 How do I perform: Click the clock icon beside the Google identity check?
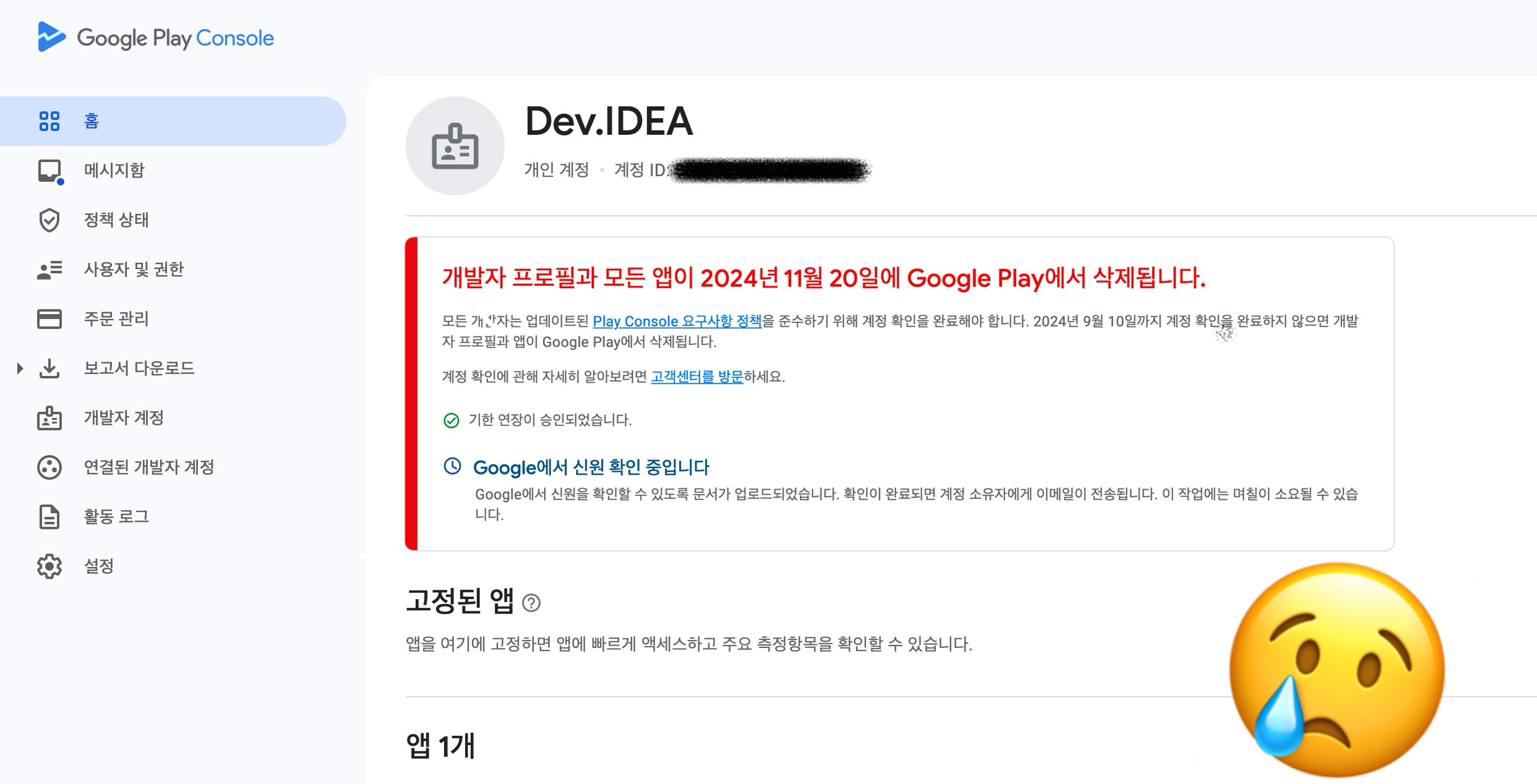[x=453, y=466]
